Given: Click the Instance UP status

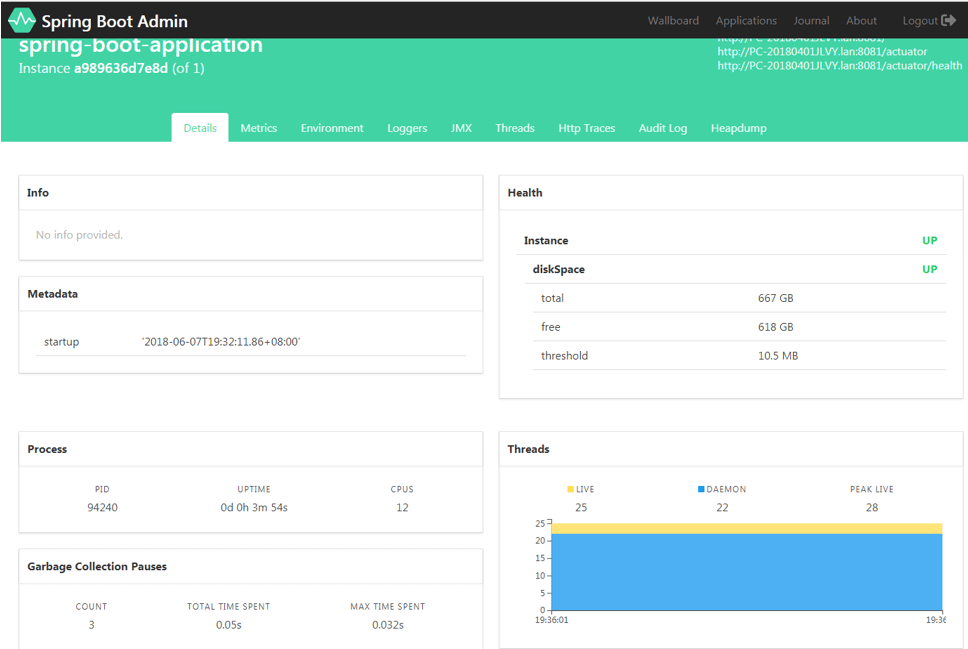Looking at the screenshot, I should pos(929,240).
